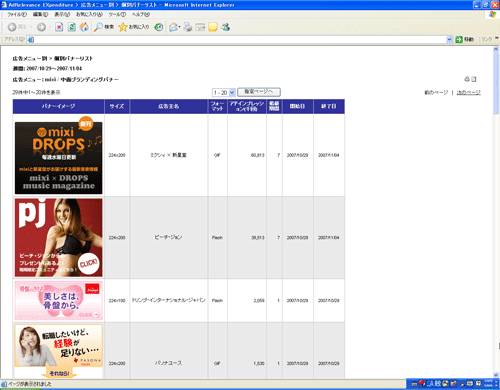Image resolution: width=500 pixels, height=390 pixels.
Task: Click the yellow Discuss note toolbar icon
Action: [213, 27]
